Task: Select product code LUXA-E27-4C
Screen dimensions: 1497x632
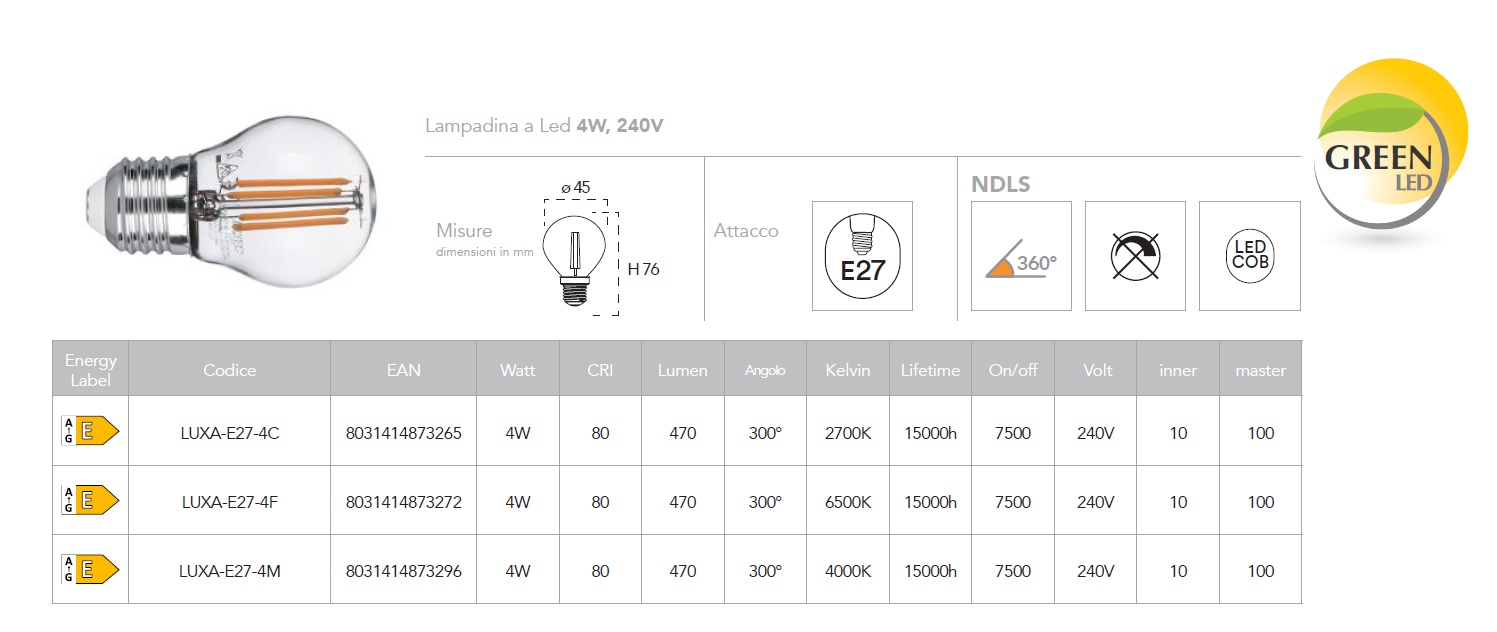Action: [230, 433]
